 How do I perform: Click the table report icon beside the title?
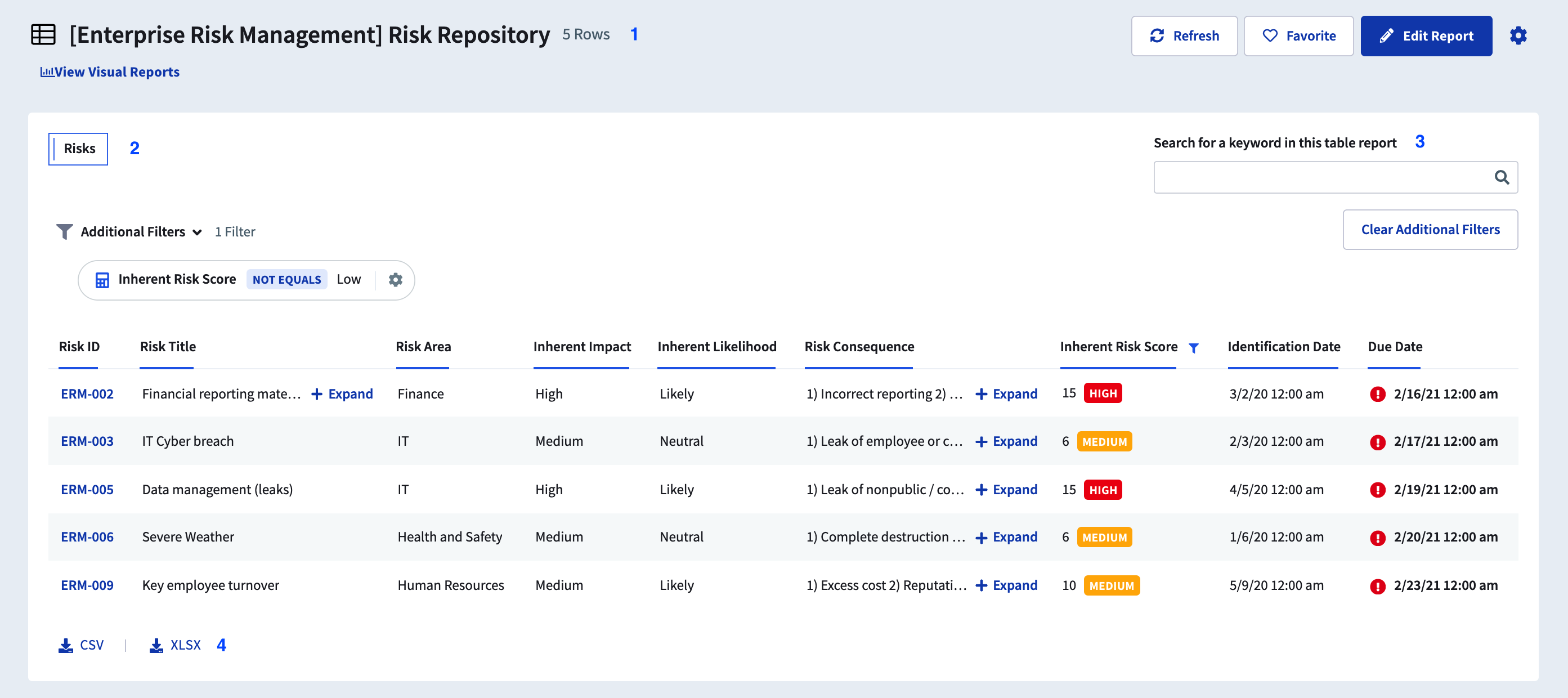pyautogui.click(x=43, y=35)
